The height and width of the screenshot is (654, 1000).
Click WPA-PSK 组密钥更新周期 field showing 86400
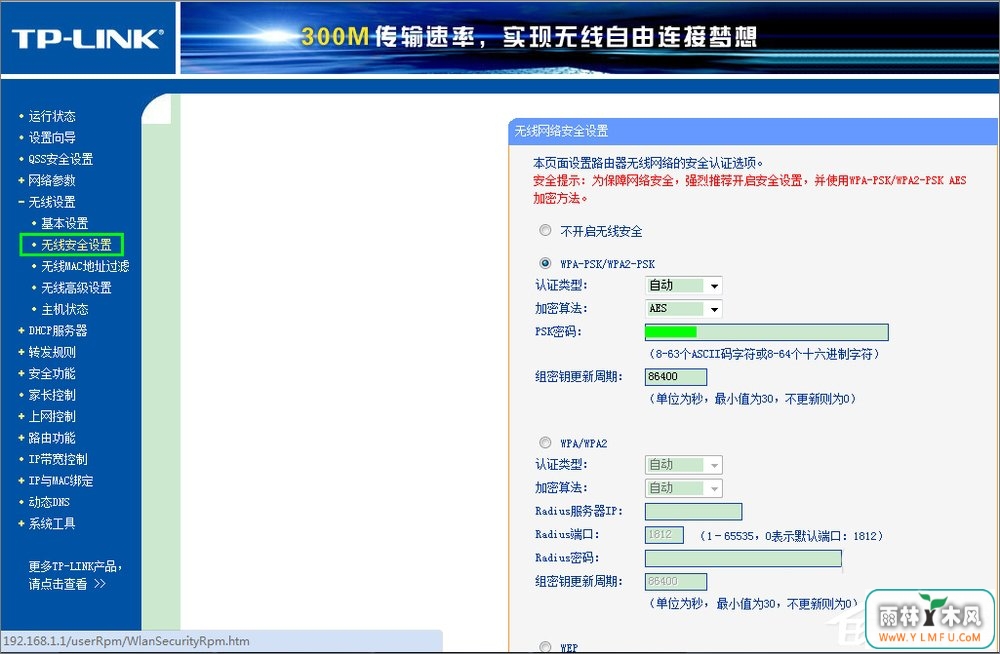[675, 376]
